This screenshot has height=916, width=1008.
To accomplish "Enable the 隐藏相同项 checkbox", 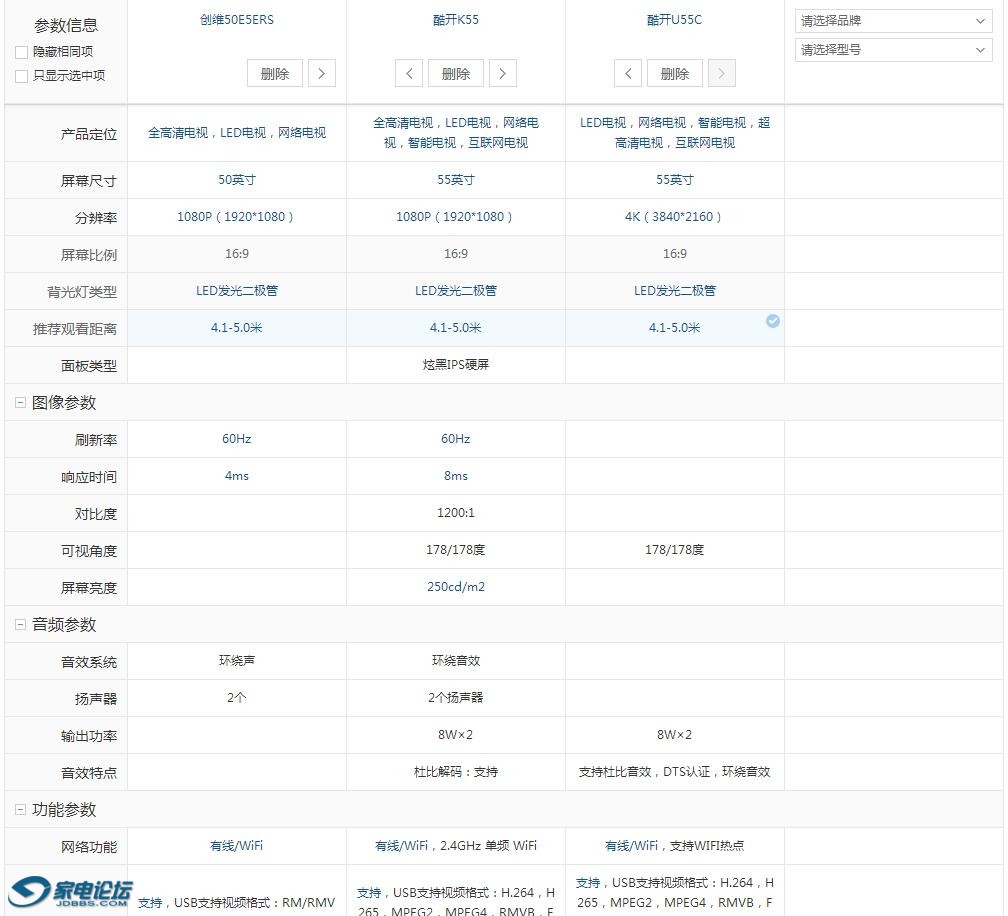I will point(21,53).
